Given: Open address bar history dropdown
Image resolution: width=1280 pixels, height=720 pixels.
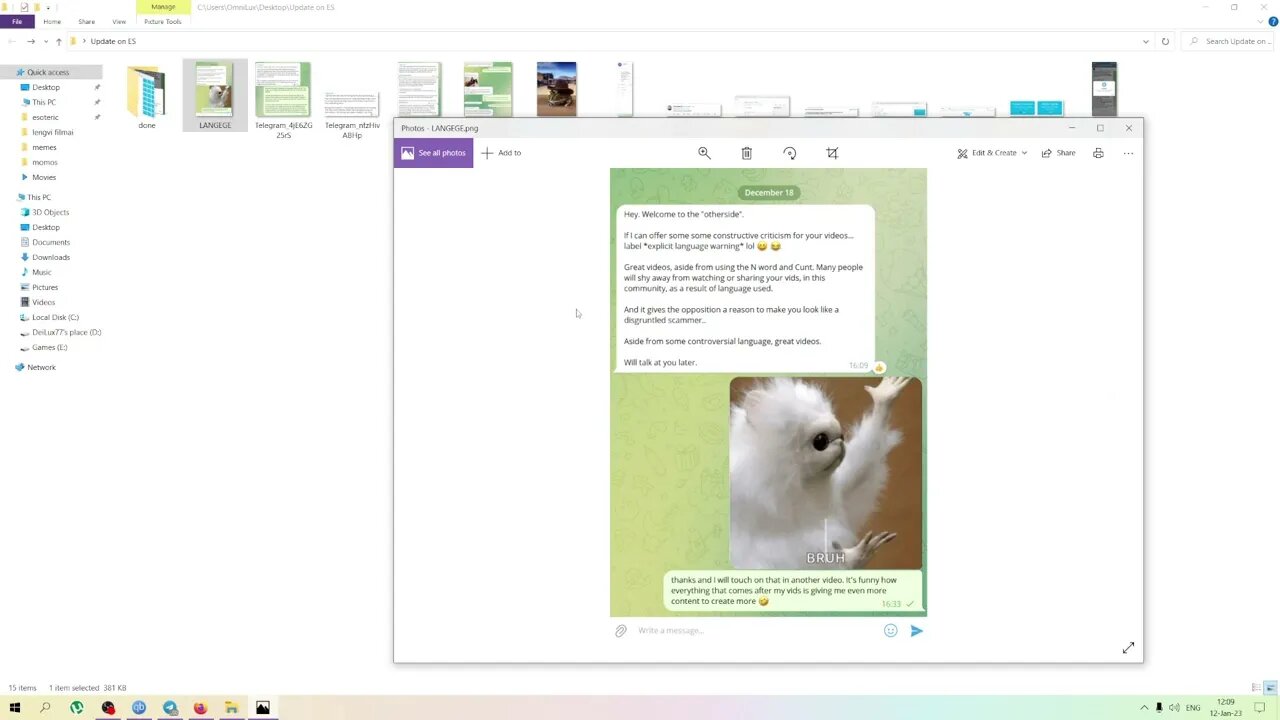Looking at the screenshot, I should (x=1145, y=41).
